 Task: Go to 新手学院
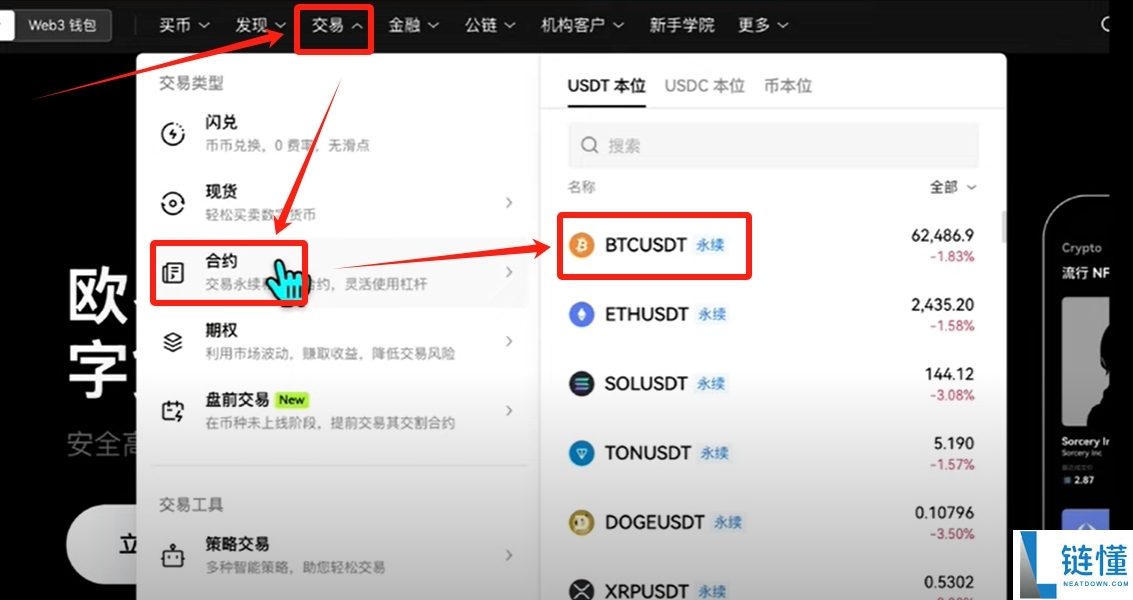[681, 25]
